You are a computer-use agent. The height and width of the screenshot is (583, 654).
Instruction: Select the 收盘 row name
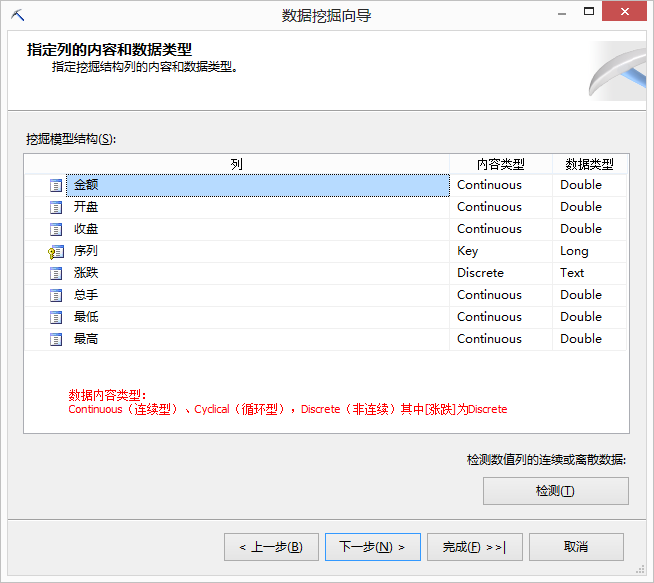pos(258,229)
